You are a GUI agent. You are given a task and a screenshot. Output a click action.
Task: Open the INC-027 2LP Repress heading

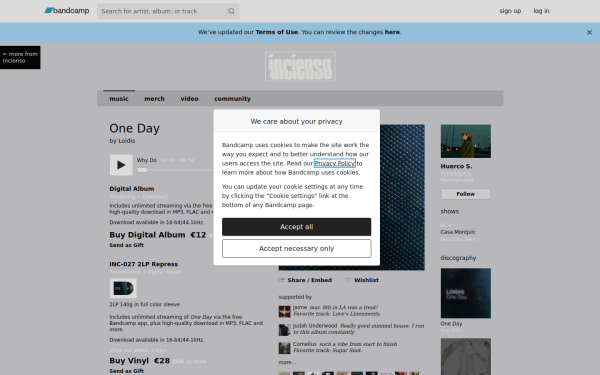[x=143, y=264]
